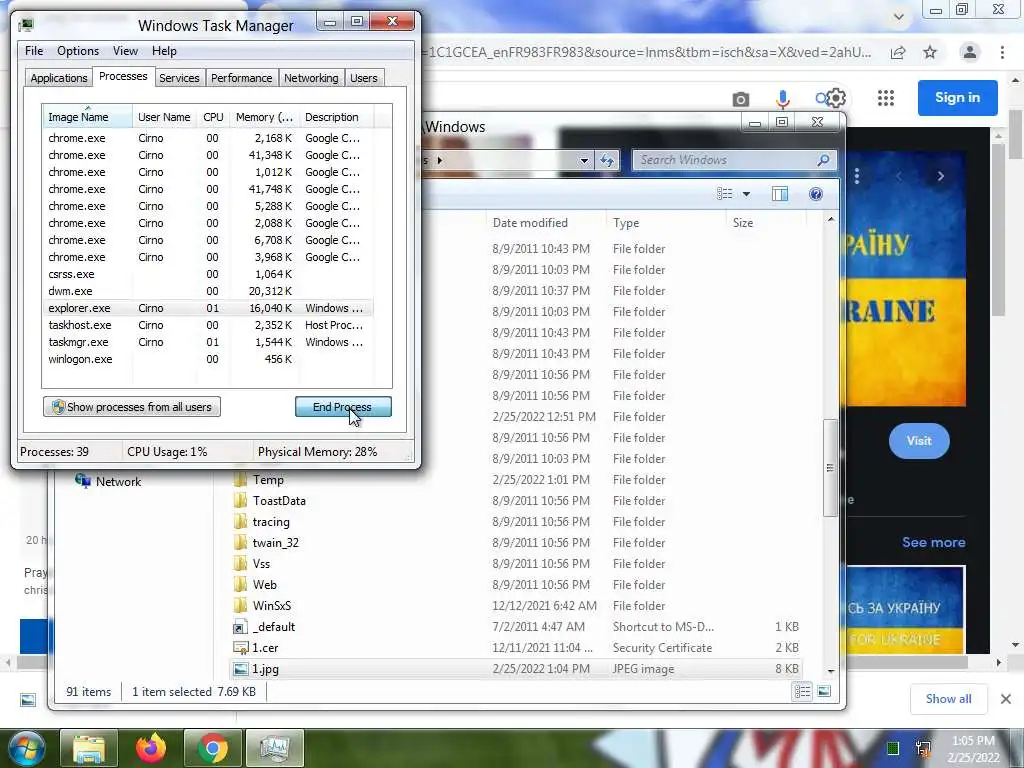Expand the view options dropdown arrow
This screenshot has width=1024, height=768.
[x=746, y=194]
